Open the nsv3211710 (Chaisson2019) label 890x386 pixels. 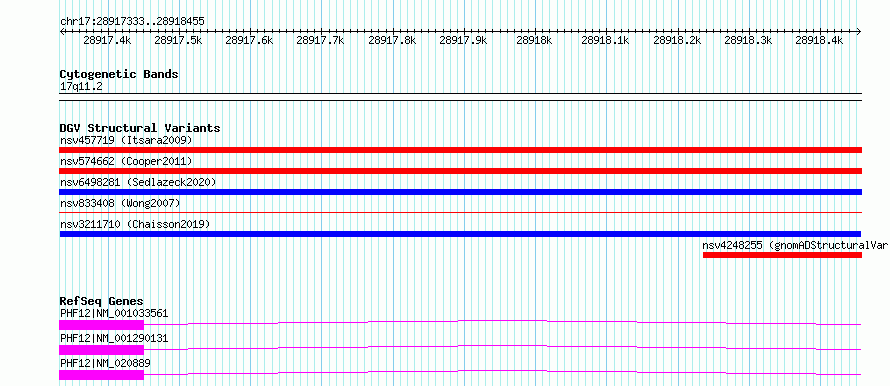(x=135, y=224)
